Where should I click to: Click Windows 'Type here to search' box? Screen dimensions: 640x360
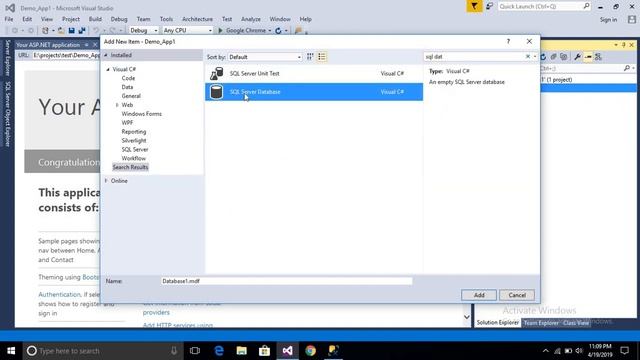click(x=103, y=351)
